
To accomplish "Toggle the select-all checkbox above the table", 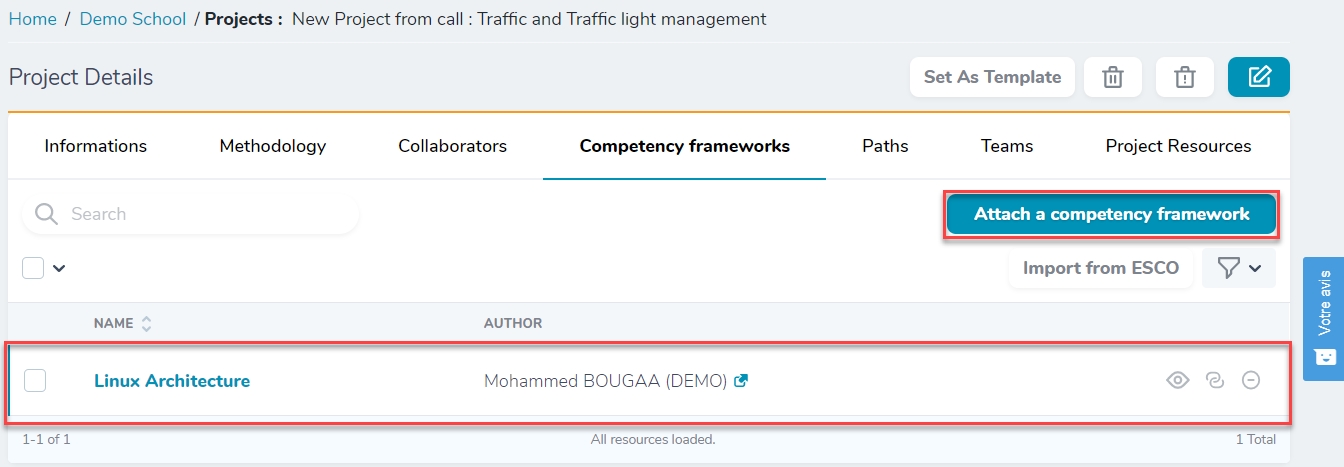I will click(33, 267).
